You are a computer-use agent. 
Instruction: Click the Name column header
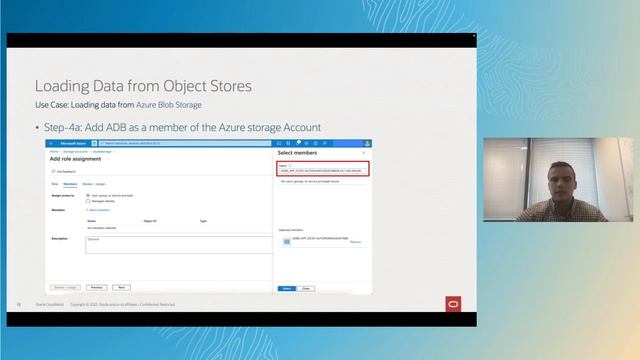[x=91, y=221]
